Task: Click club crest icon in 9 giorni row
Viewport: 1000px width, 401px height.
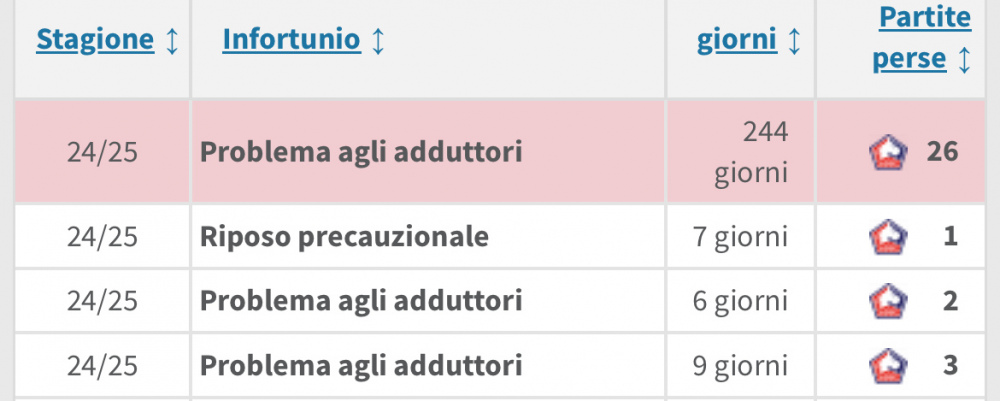Action: (x=888, y=366)
